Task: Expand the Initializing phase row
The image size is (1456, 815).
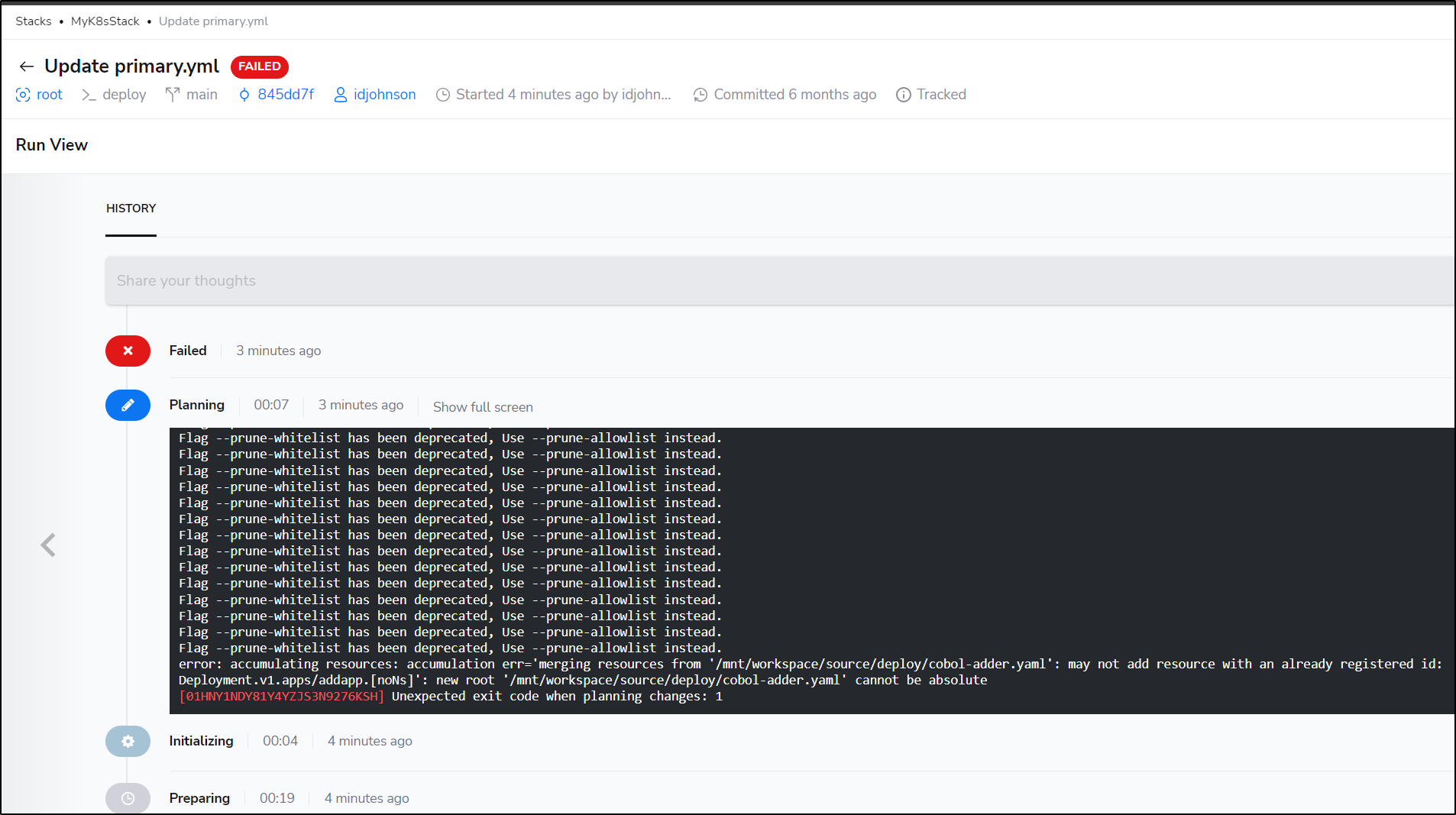Action: pyautogui.click(x=811, y=741)
